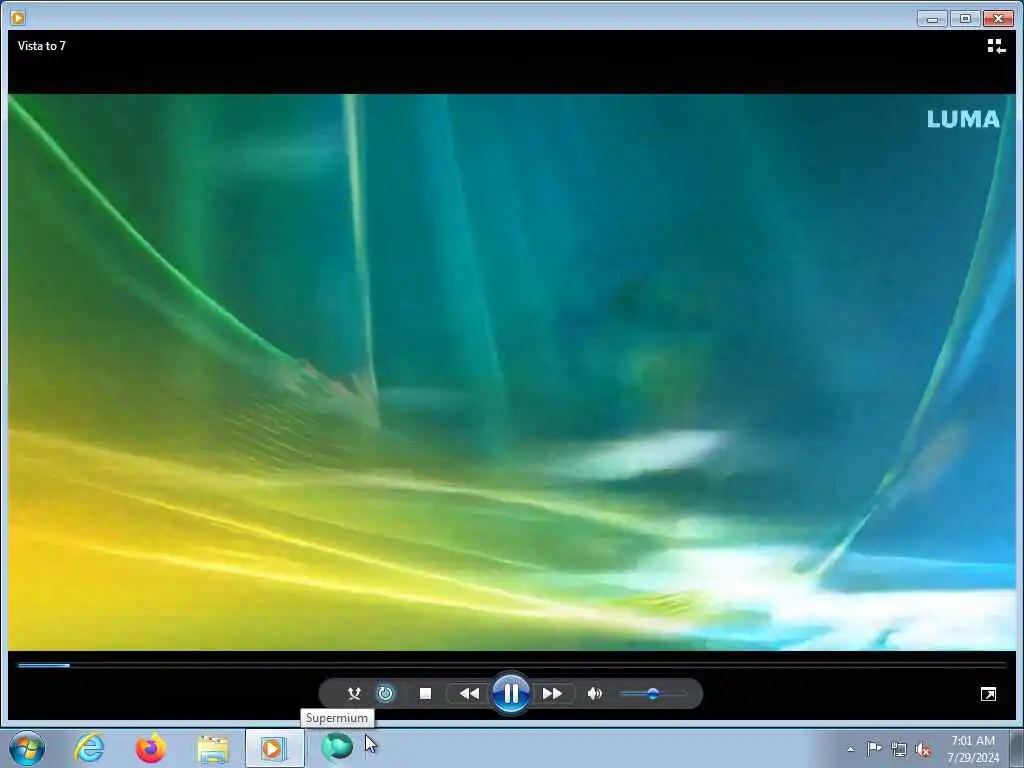Click the video display area
1024x768 pixels.
(x=512, y=372)
